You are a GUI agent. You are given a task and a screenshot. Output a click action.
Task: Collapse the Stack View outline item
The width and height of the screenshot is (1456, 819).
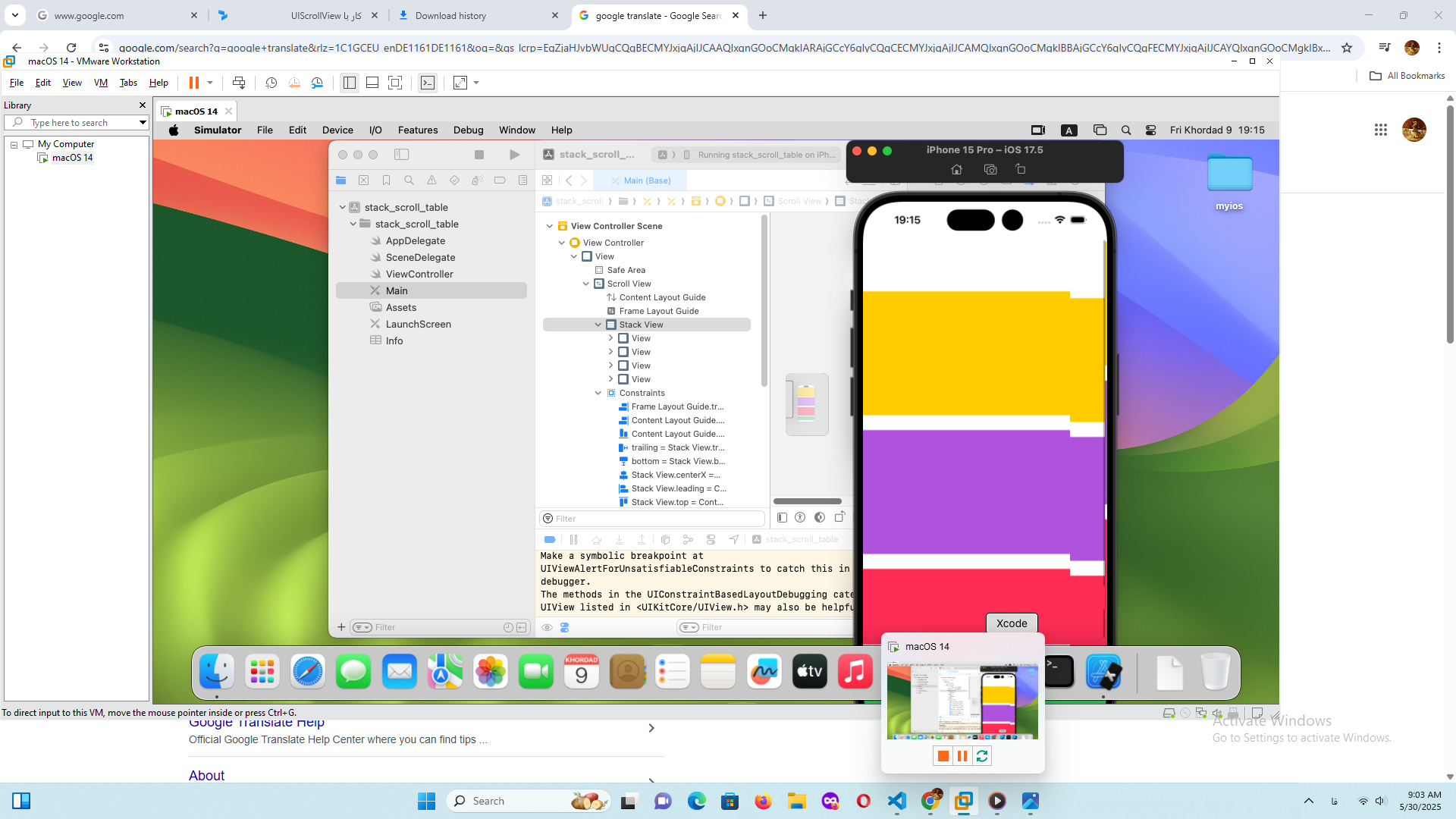598,325
